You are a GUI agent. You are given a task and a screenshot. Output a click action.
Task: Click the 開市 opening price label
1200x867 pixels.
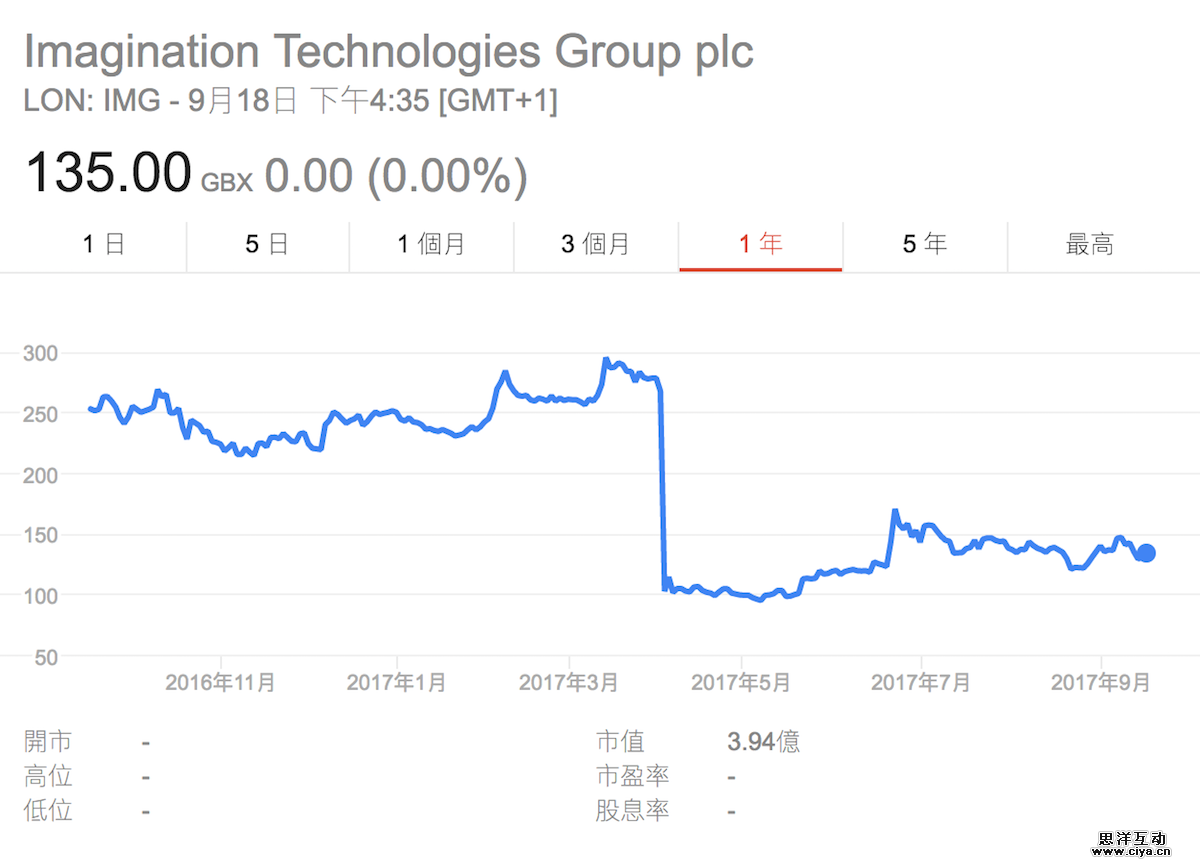(48, 742)
